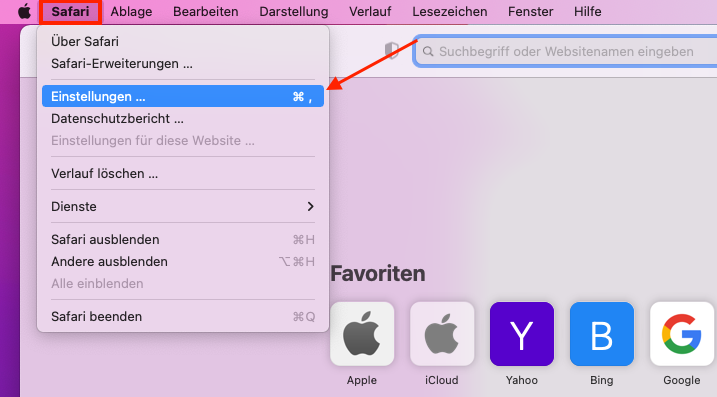The width and height of the screenshot is (717, 397).
Task: Open the Apple favorite tile
Action: click(x=362, y=334)
